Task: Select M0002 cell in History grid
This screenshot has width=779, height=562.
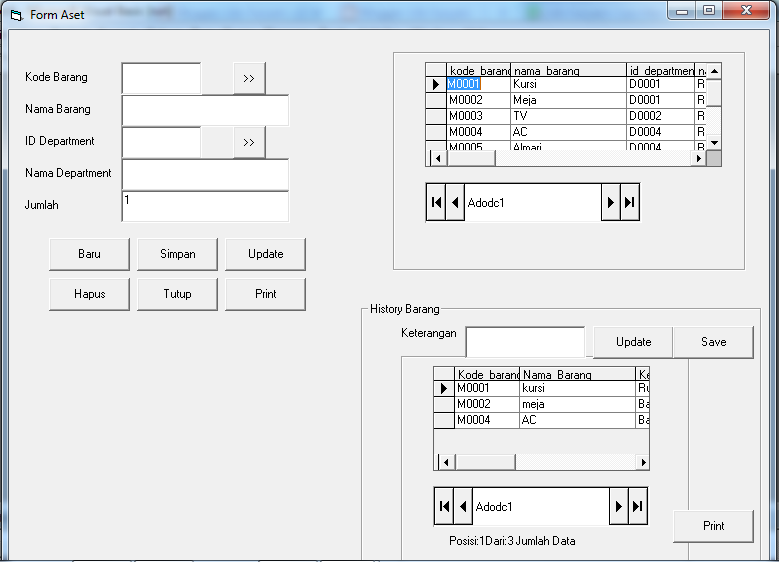Action: (x=486, y=404)
